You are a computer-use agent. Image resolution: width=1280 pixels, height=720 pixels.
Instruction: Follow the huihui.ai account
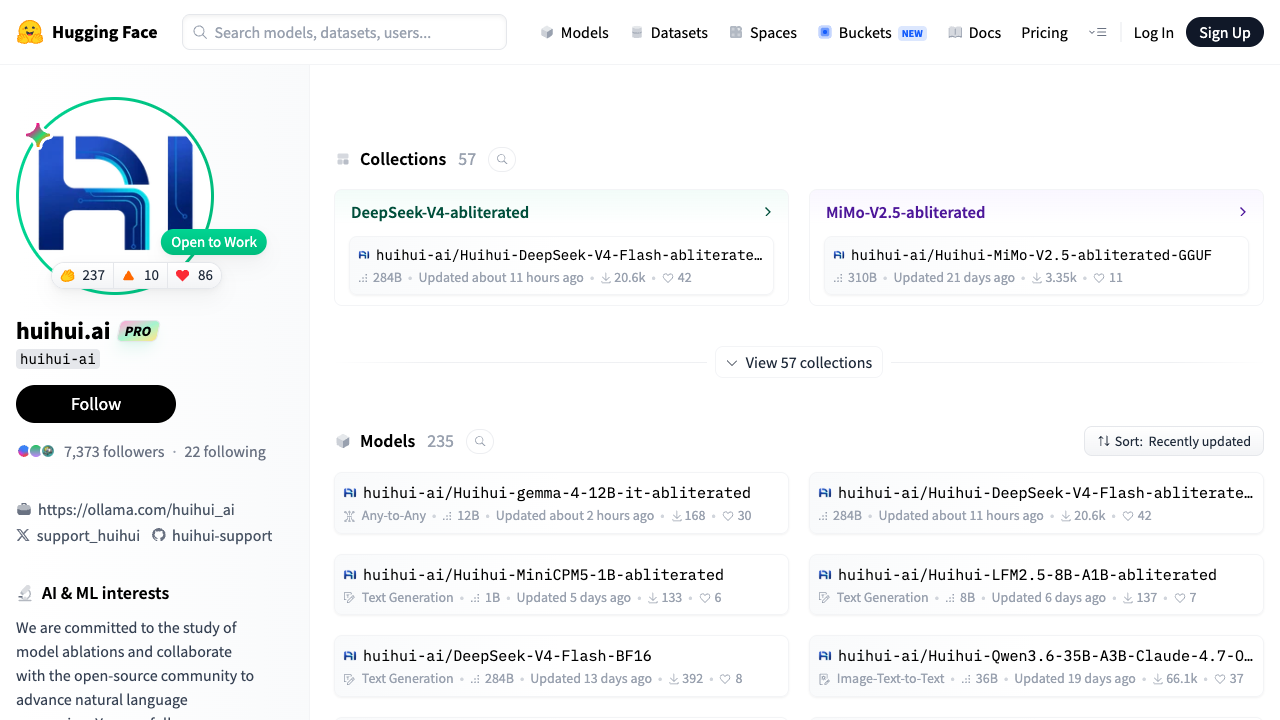(x=96, y=404)
